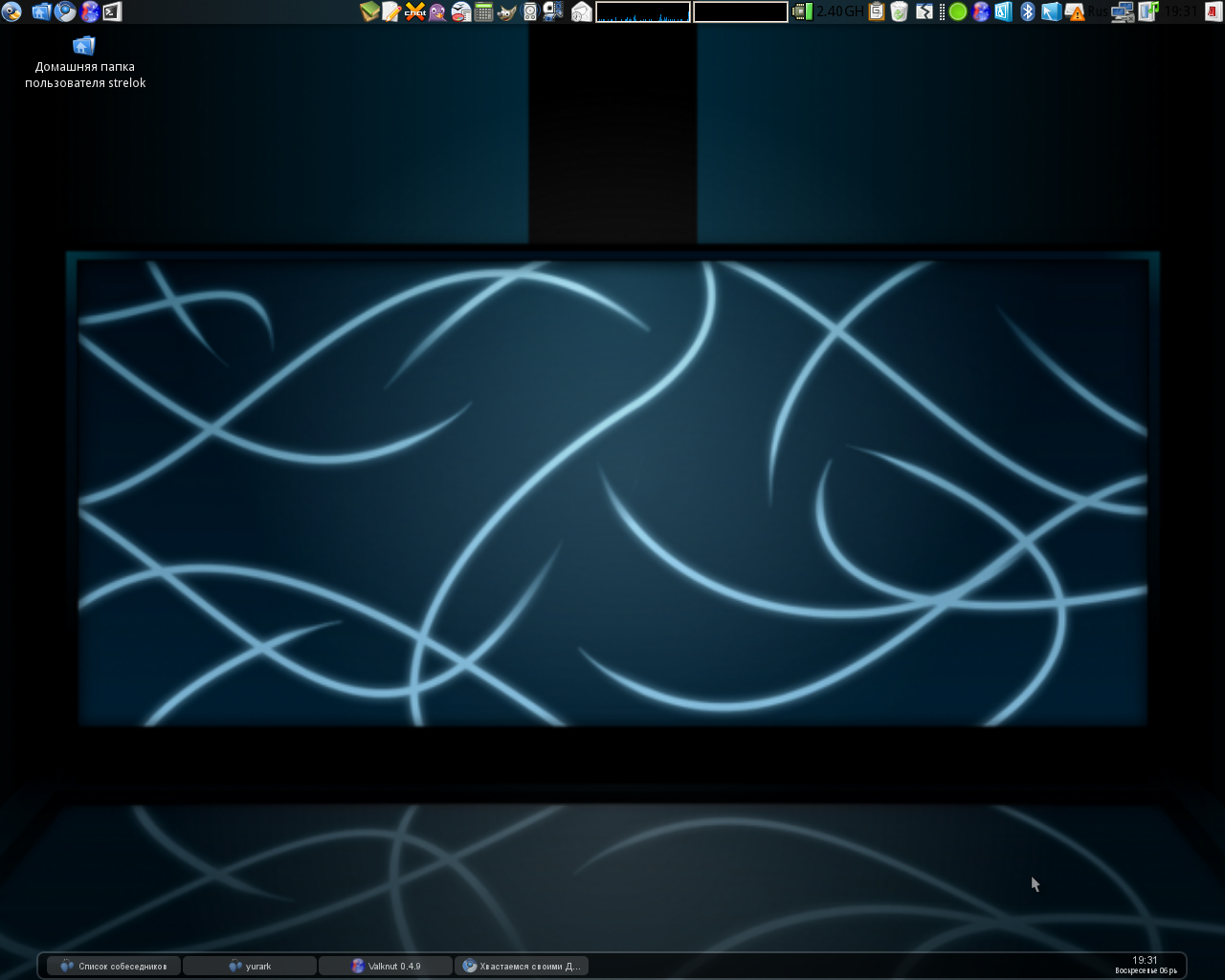Click the green status circle tray icon
The height and width of the screenshot is (980, 1225).
tap(957, 11)
